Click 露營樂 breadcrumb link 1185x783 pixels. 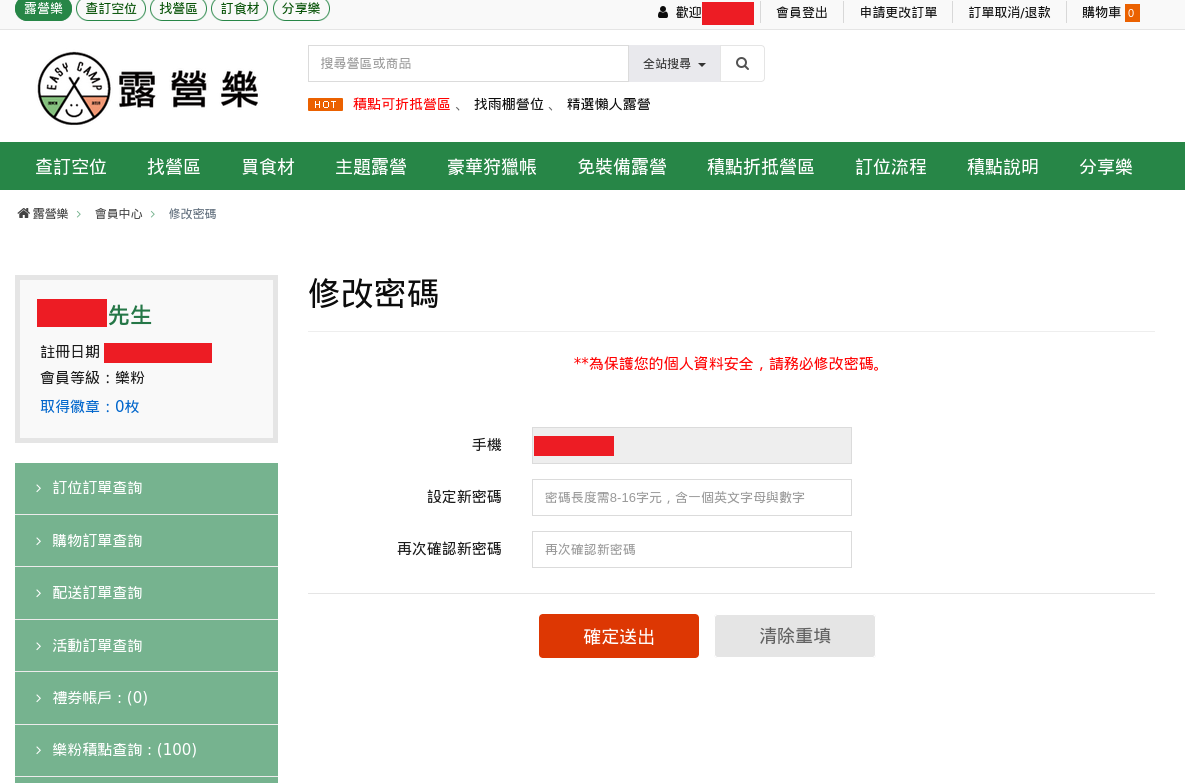[x=50, y=214]
